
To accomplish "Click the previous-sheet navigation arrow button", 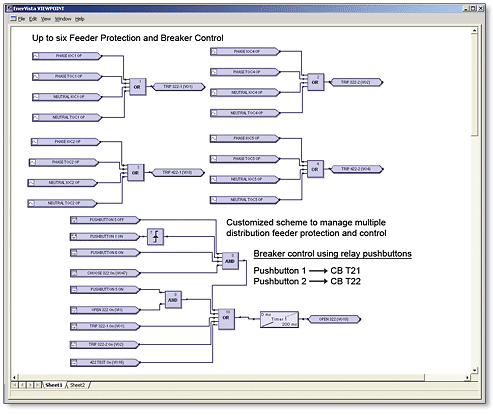I will [x=22, y=385].
